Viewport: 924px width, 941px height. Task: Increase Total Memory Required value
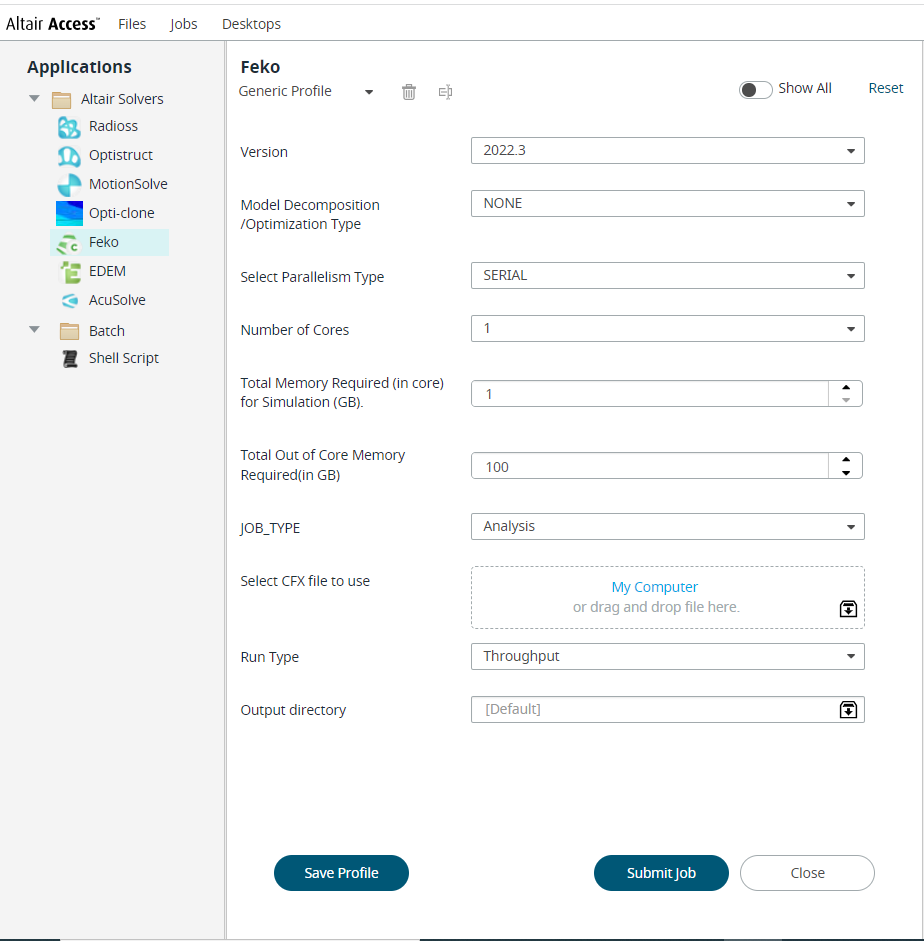(845, 388)
